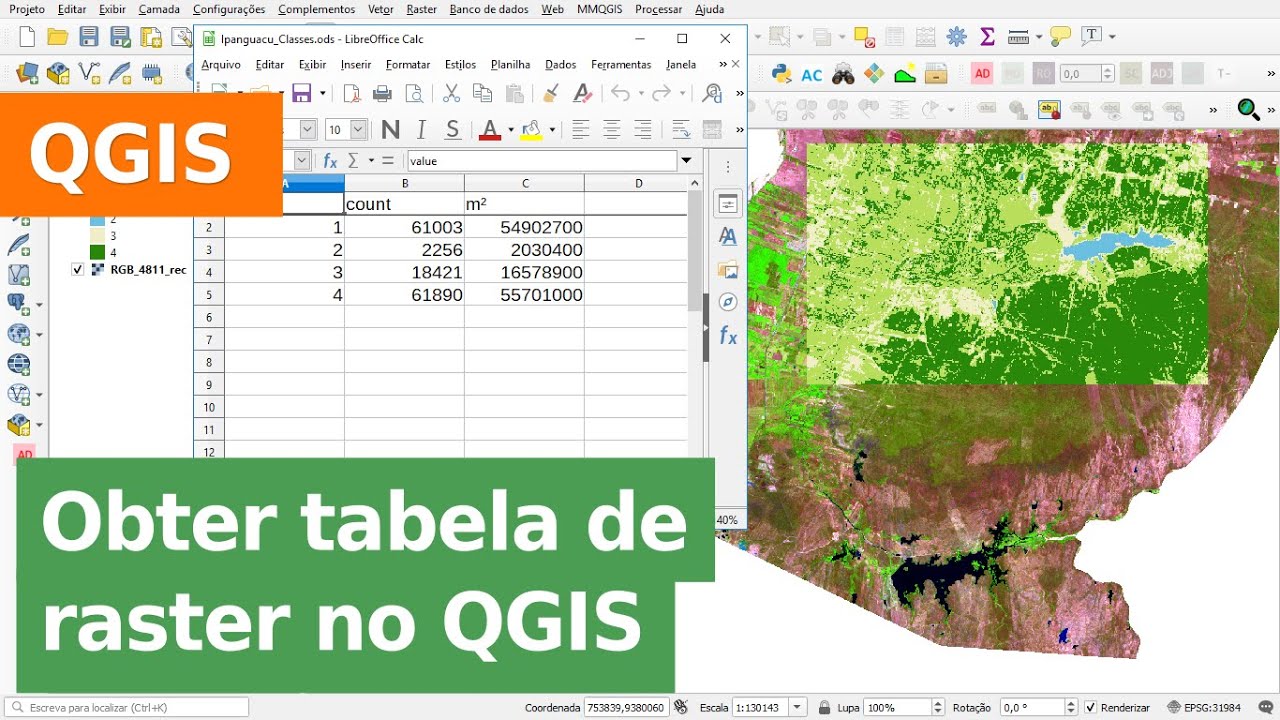
Task: Open project folder icon in QGIS
Action: pos(58,37)
